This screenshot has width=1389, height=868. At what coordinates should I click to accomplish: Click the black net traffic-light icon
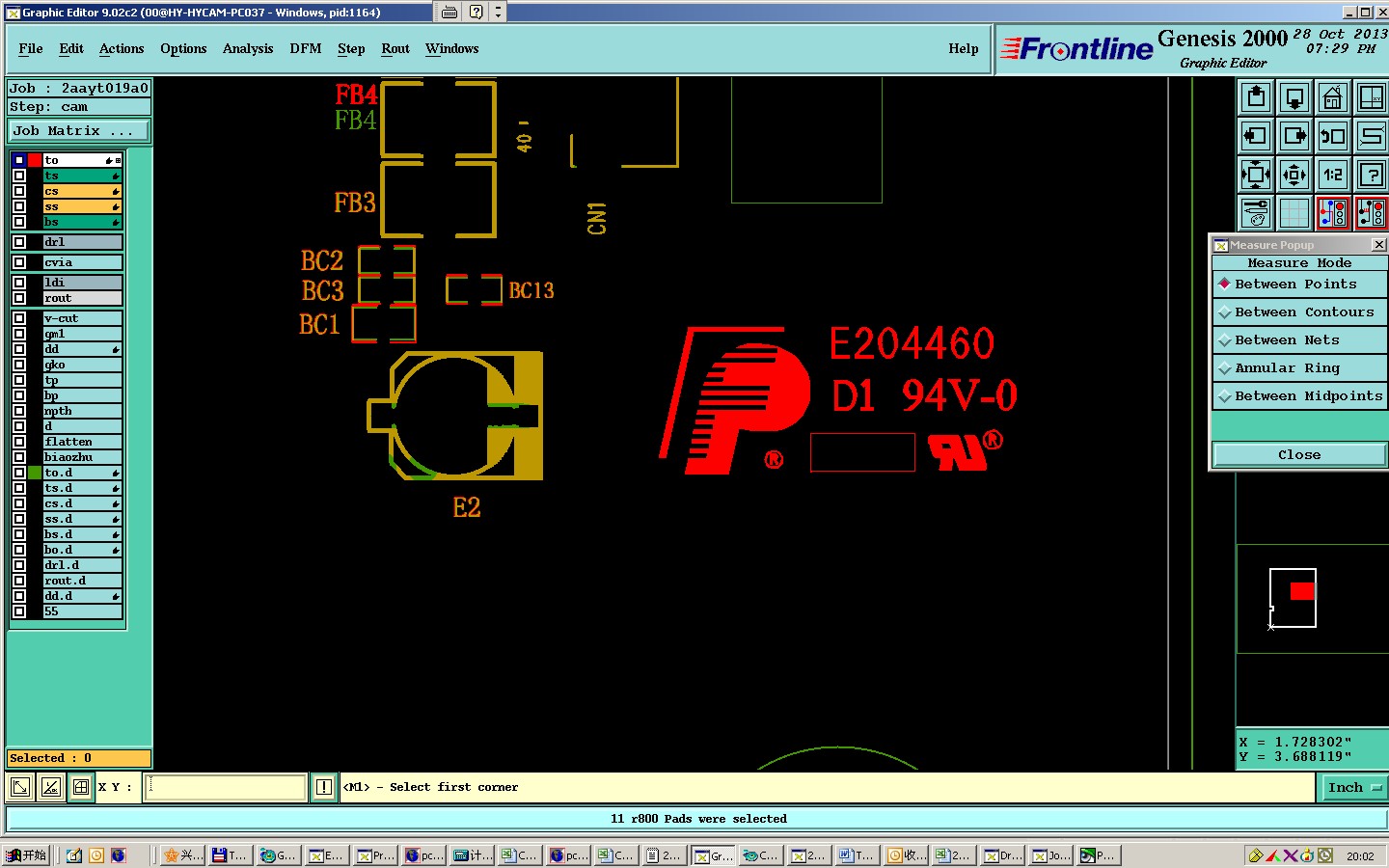[1371, 213]
